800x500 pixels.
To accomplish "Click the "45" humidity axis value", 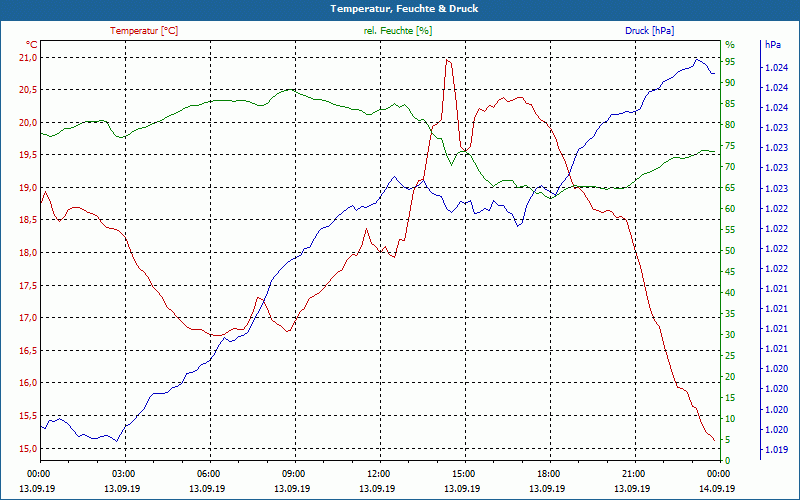I will tap(730, 272).
